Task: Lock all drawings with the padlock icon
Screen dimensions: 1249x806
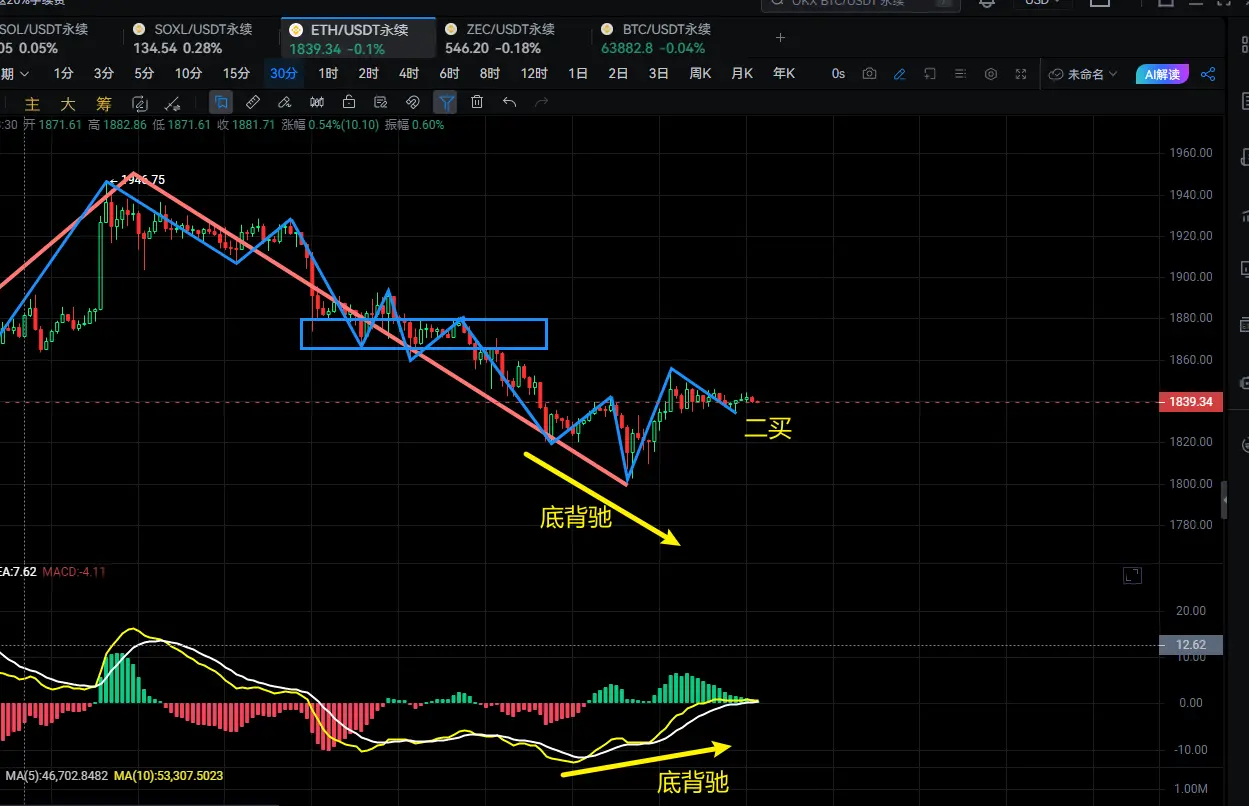Action: 349,102
